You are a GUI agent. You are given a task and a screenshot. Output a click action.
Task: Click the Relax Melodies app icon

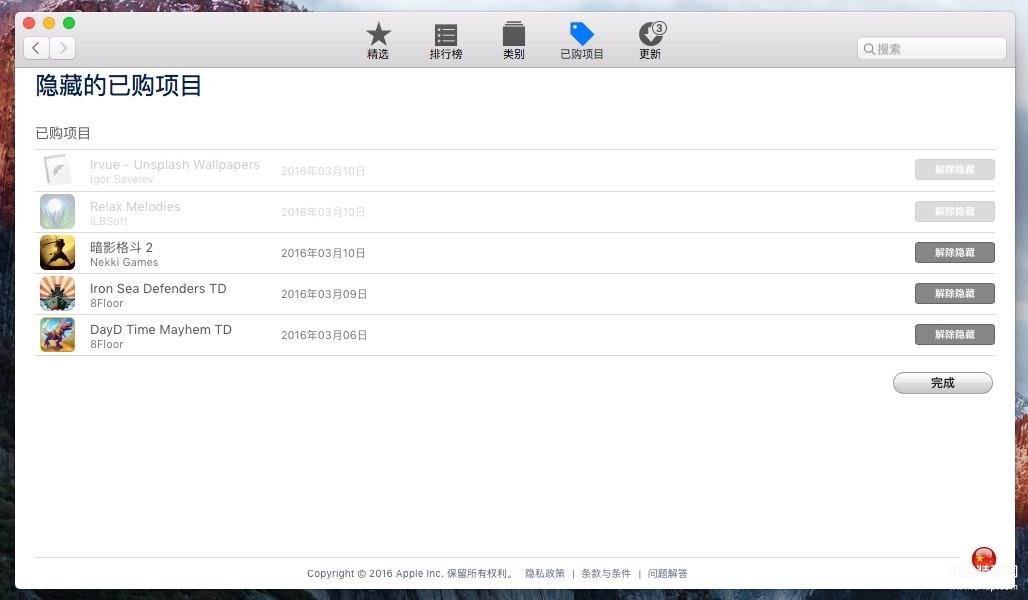(57, 212)
